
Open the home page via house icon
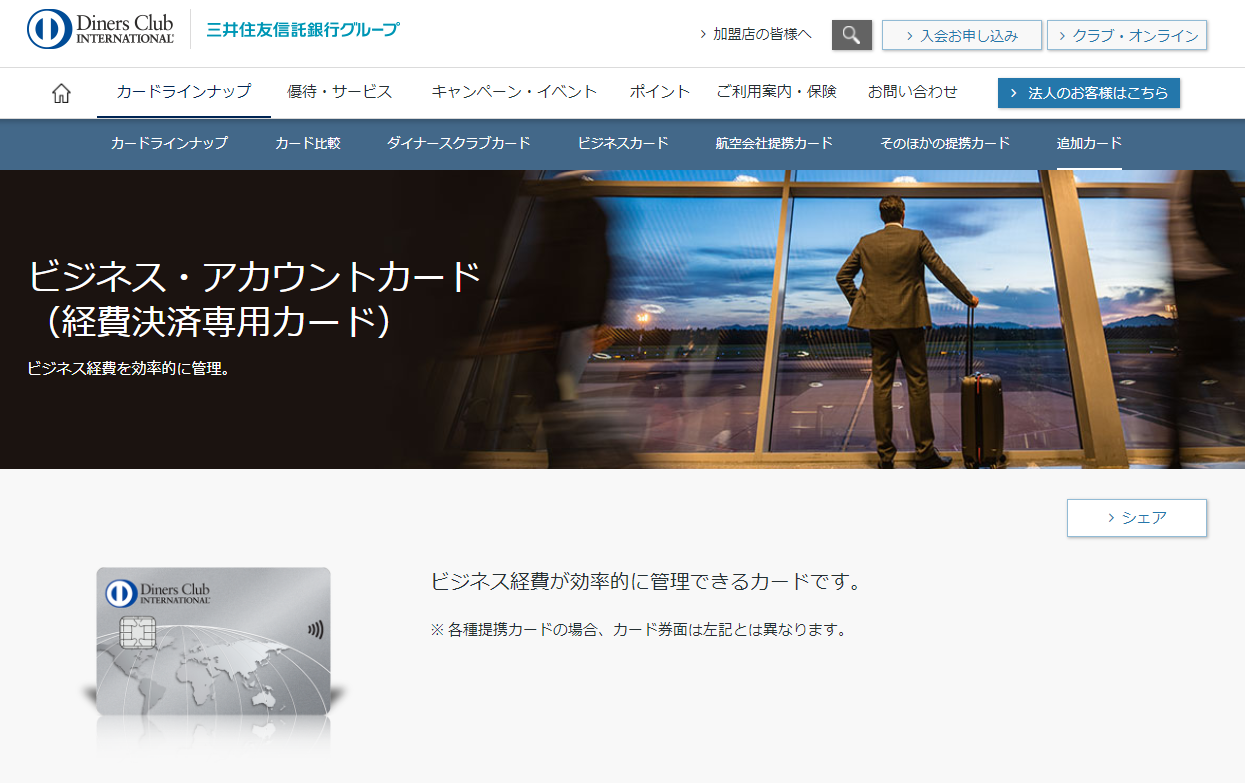click(x=62, y=93)
